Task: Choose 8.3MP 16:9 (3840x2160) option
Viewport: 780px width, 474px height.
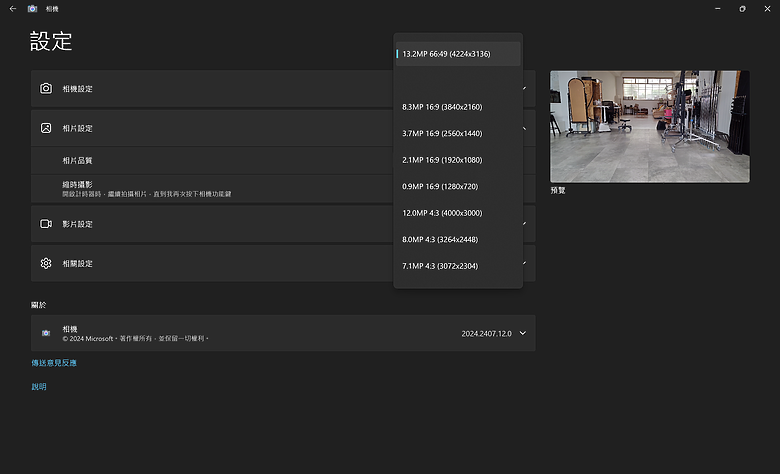Action: tap(458, 107)
